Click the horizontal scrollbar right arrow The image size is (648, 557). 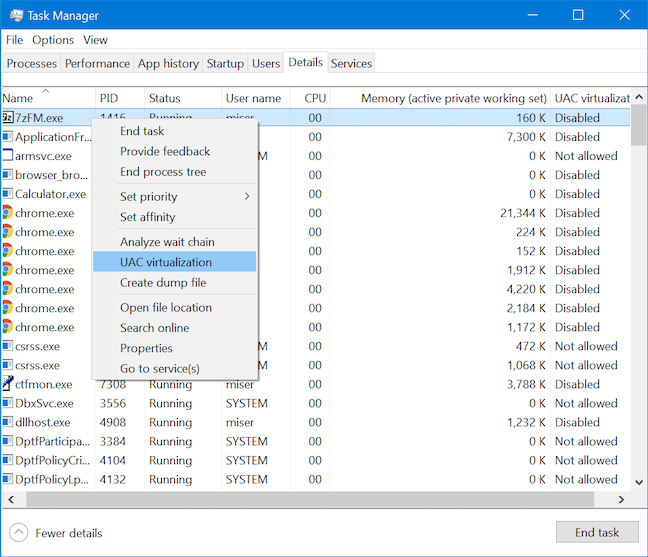click(621, 500)
